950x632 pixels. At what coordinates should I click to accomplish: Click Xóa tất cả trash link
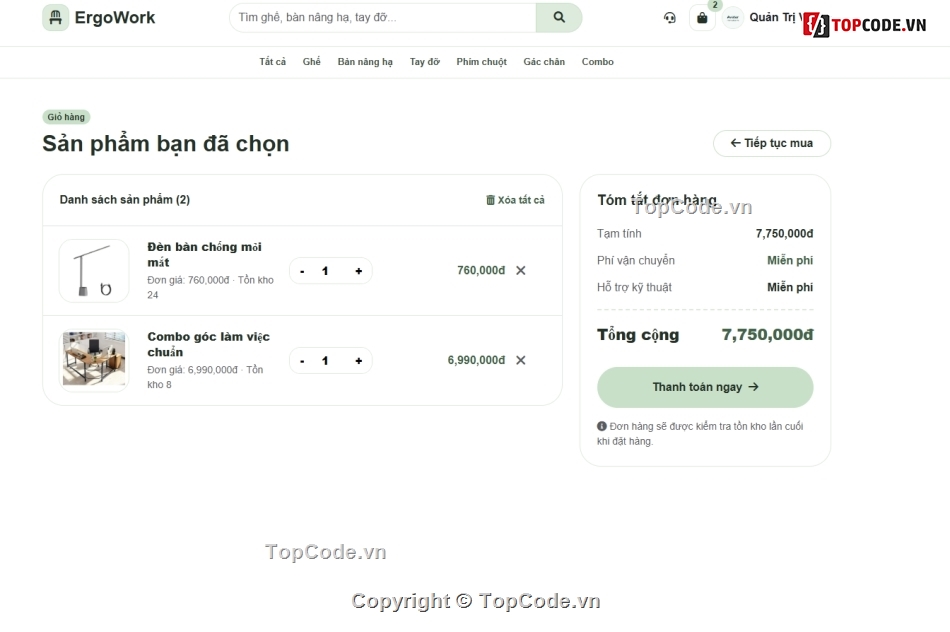(515, 200)
